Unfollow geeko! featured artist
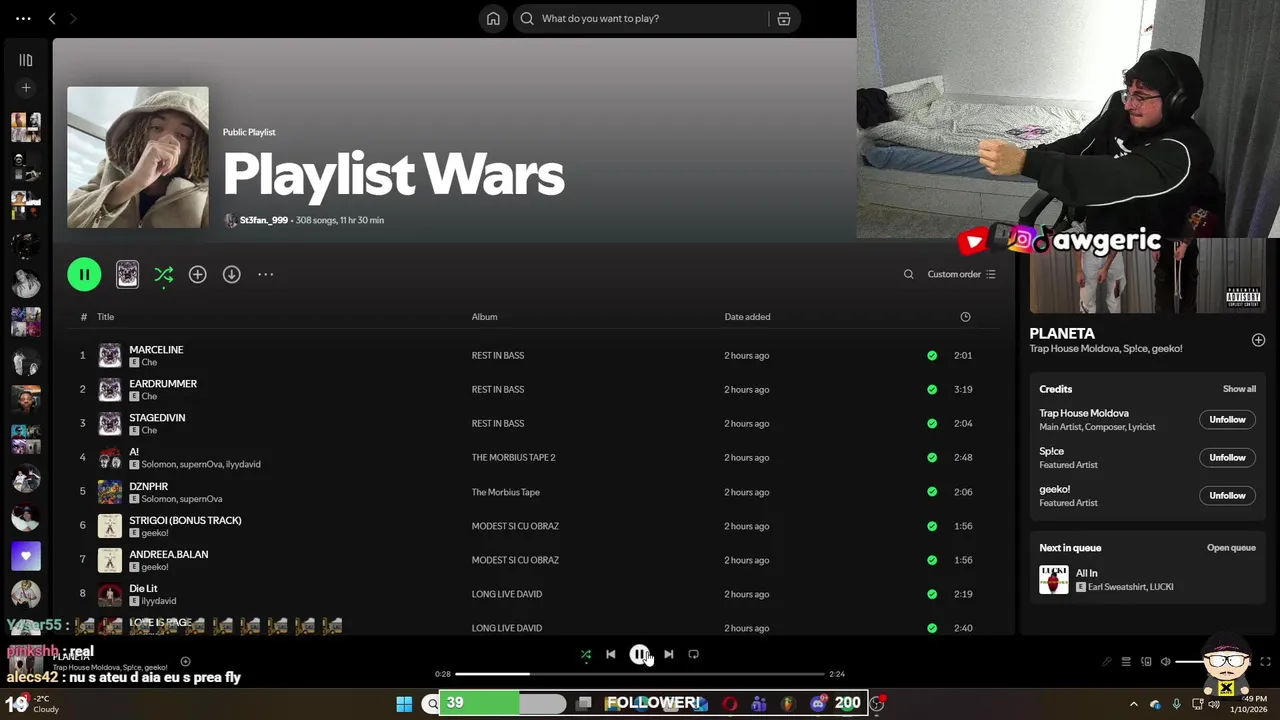 [1227, 496]
